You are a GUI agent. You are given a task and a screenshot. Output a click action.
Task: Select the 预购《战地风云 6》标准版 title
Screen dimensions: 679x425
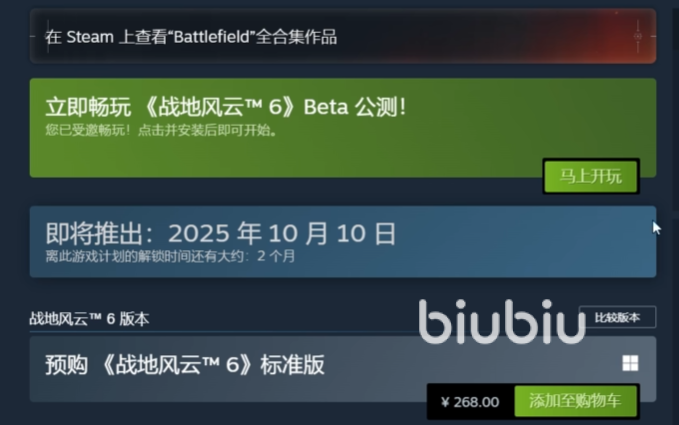click(x=185, y=365)
